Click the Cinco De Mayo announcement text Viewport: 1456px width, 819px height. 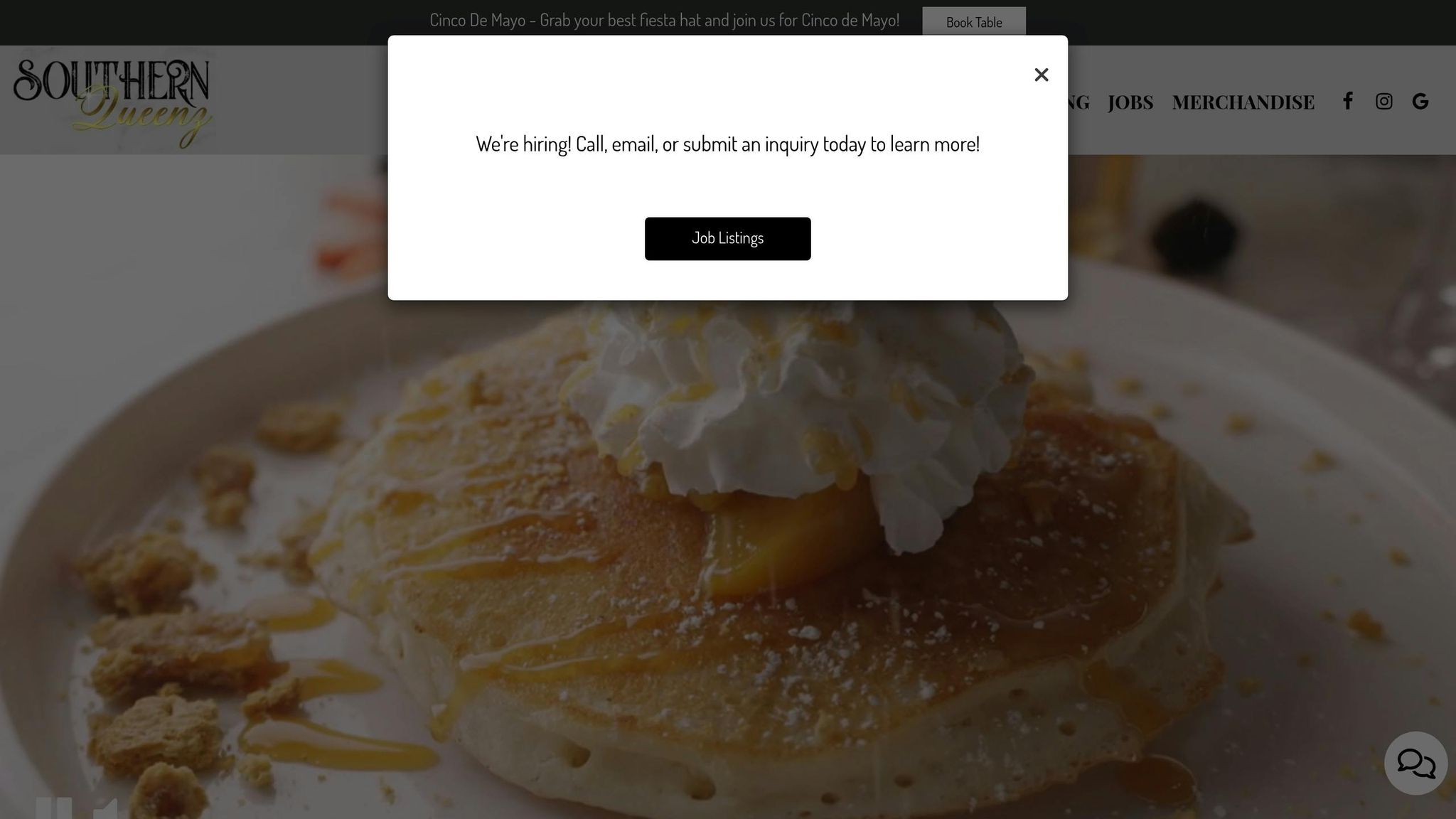(x=665, y=21)
